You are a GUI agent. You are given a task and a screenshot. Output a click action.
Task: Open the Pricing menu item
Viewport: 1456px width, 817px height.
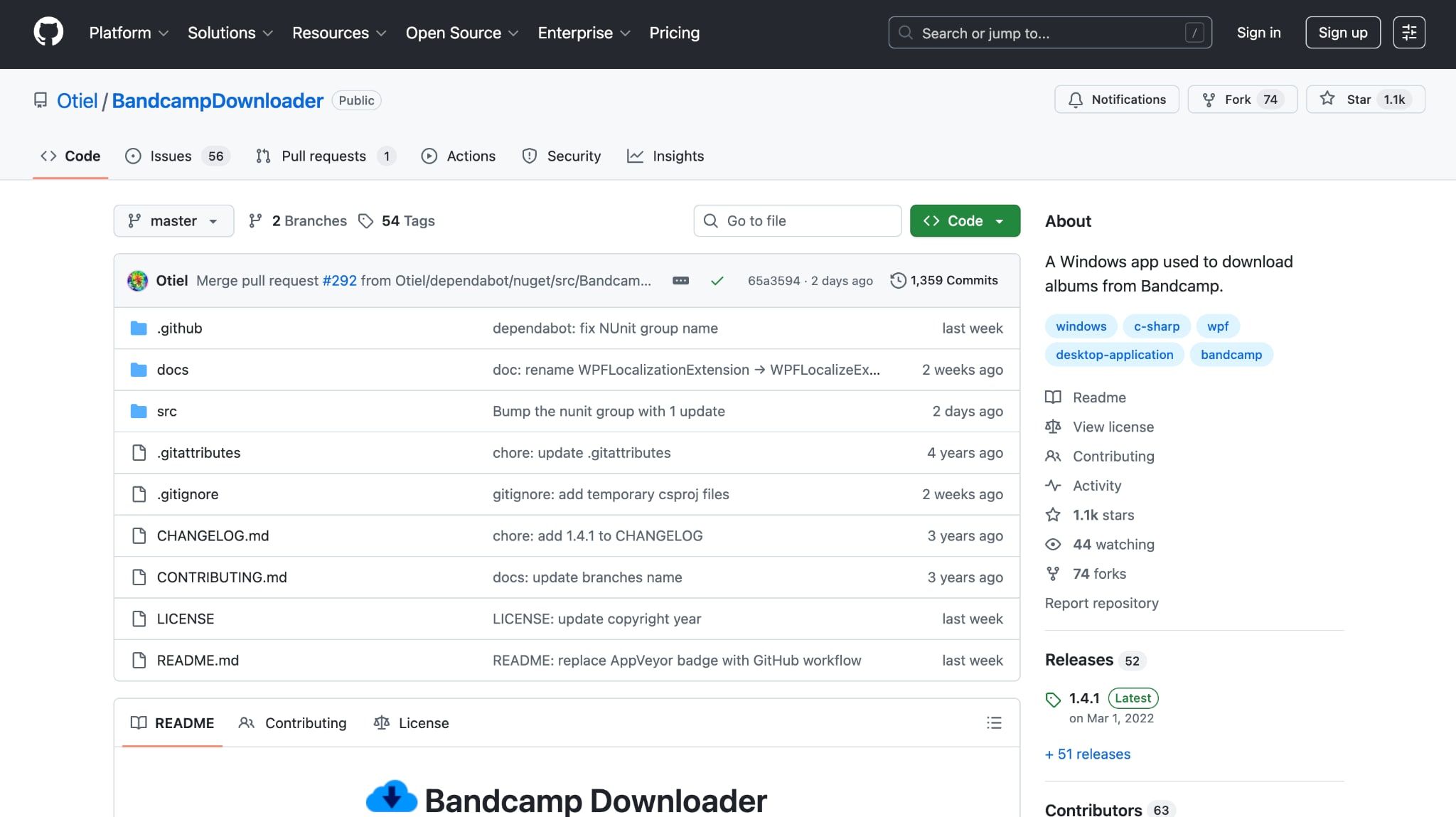pyautogui.click(x=674, y=33)
